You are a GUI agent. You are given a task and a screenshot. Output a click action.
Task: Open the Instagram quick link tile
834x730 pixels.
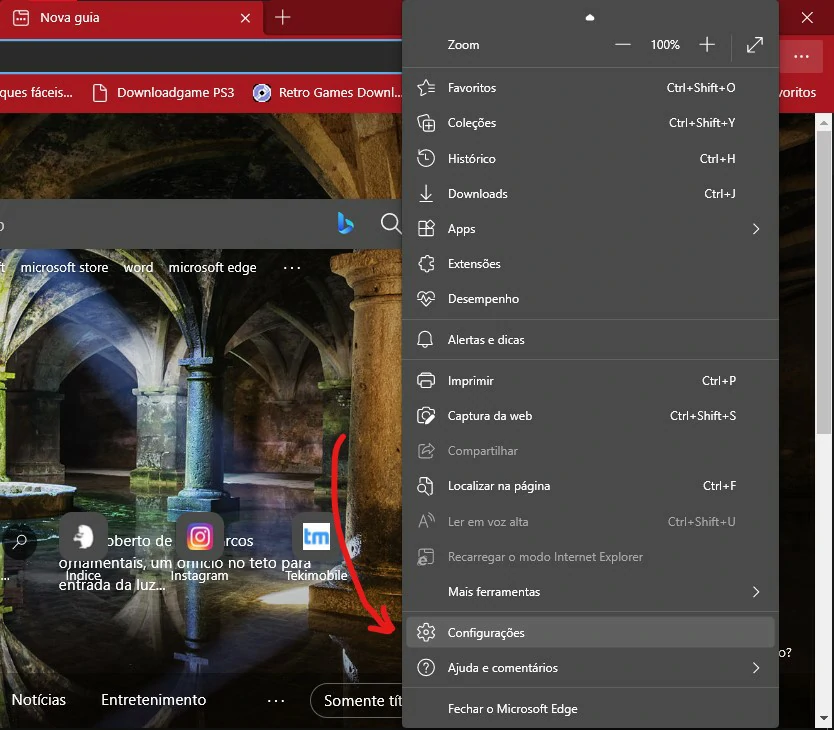coord(200,537)
